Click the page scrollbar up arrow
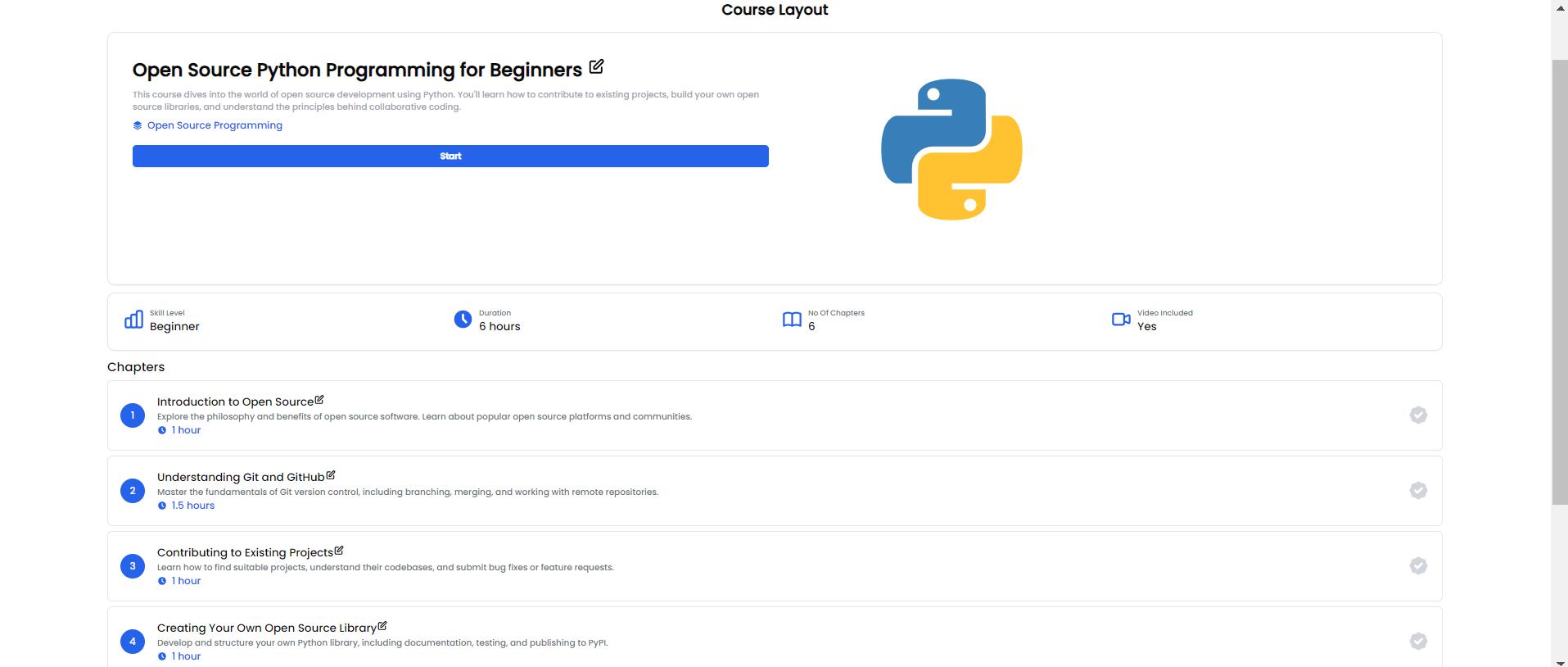 (1560, 7)
